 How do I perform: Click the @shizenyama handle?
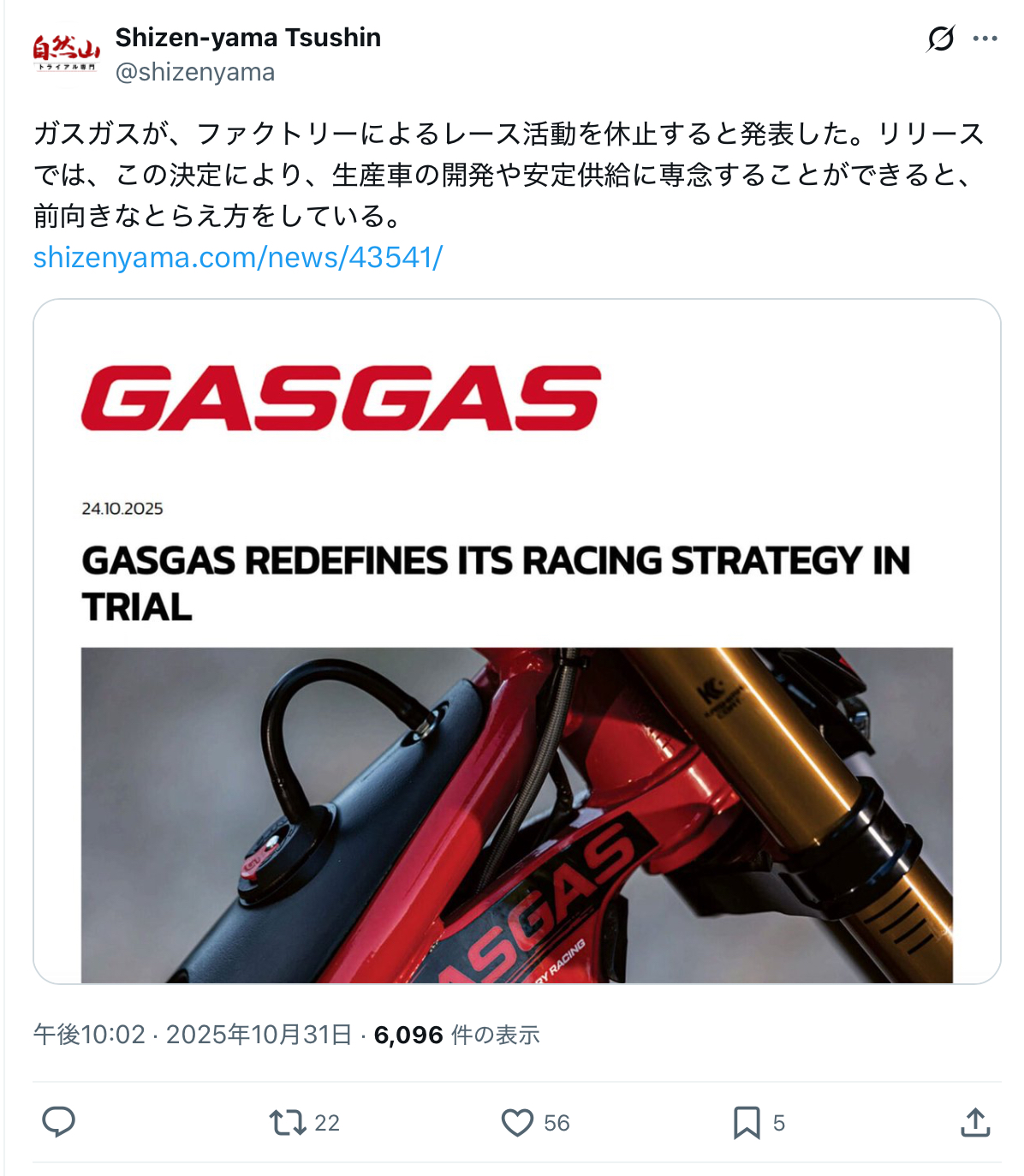pyautogui.click(x=195, y=72)
